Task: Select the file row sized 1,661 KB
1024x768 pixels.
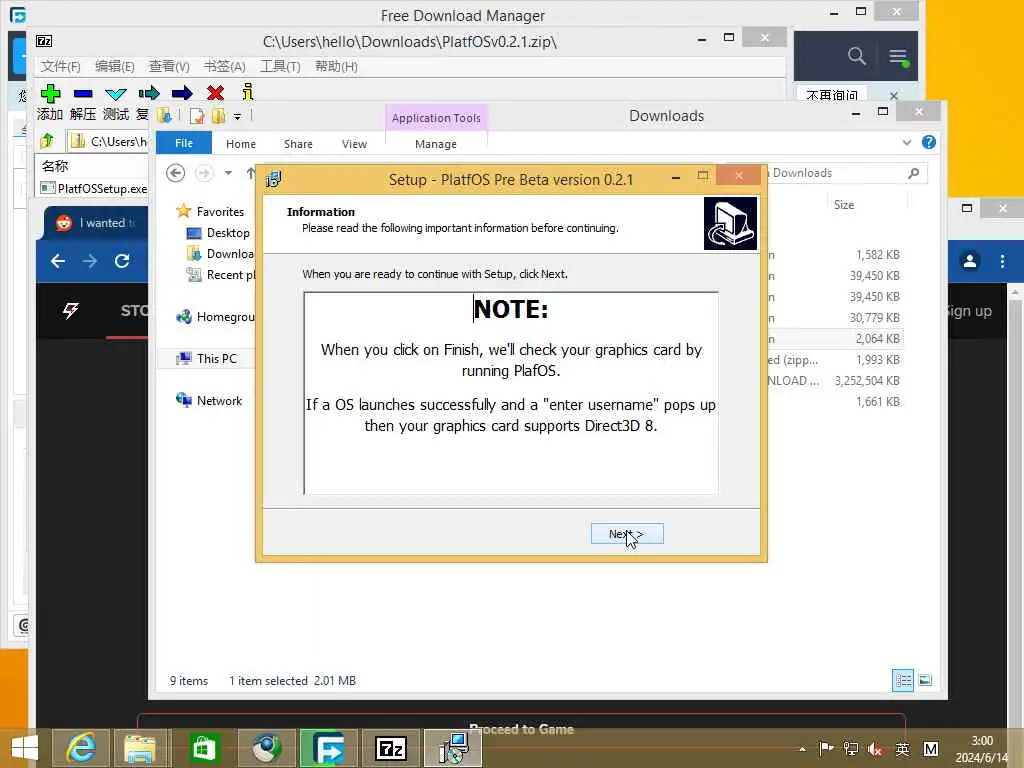Action: coord(835,402)
